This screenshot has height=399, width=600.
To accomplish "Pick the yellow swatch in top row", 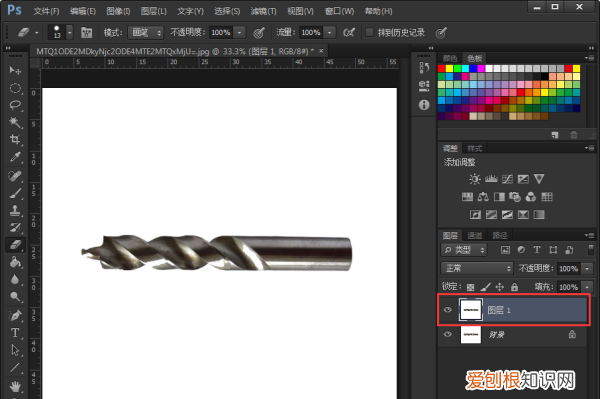I will pyautogui.click(x=450, y=68).
